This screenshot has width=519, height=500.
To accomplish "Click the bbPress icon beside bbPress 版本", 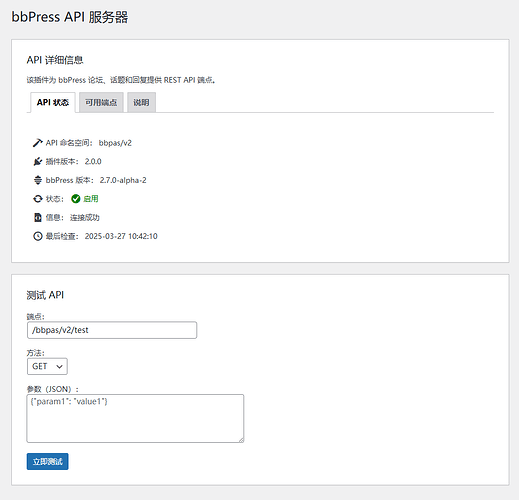I will point(38,180).
